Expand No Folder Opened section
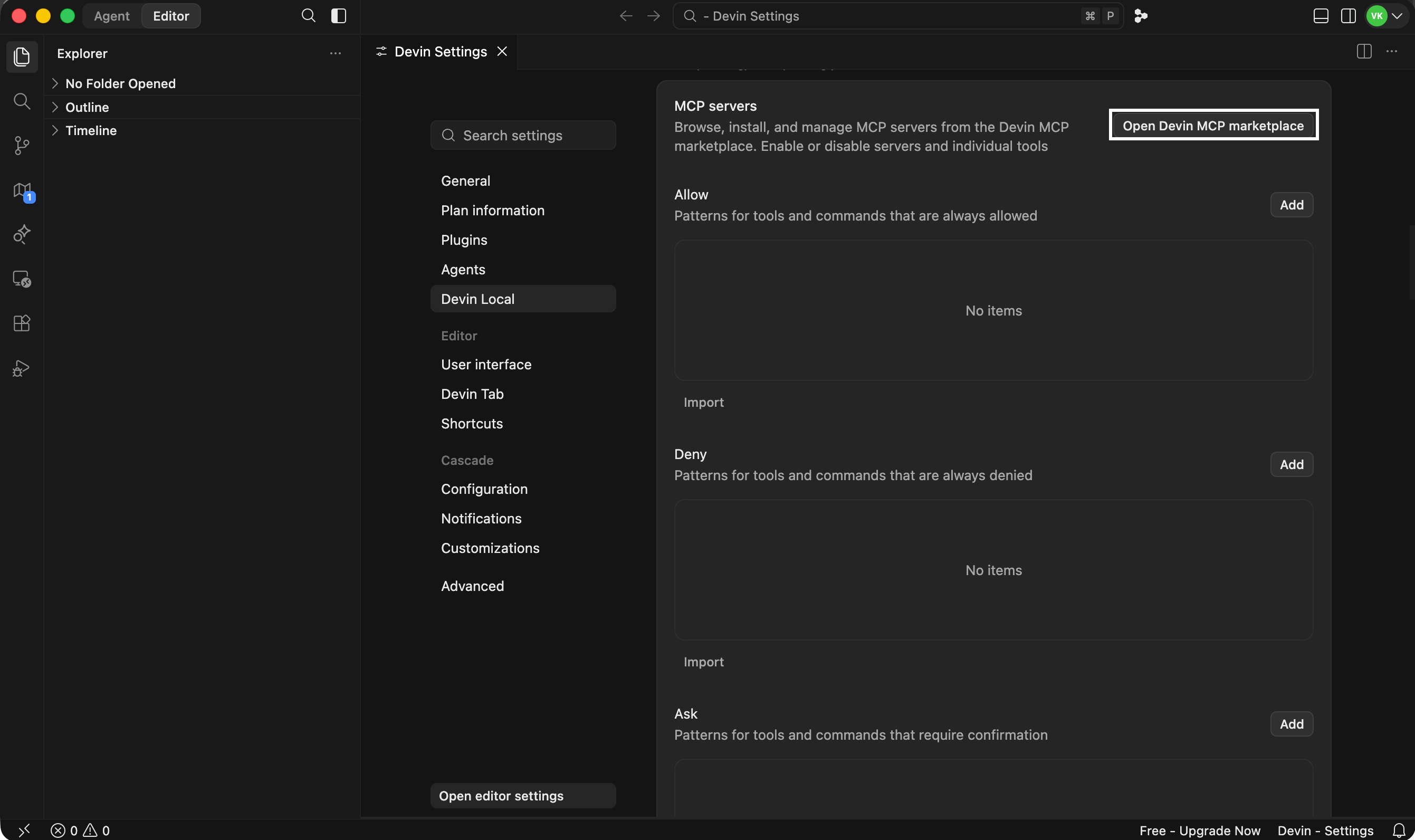Viewport: 1415px width, 840px height. coord(203,84)
